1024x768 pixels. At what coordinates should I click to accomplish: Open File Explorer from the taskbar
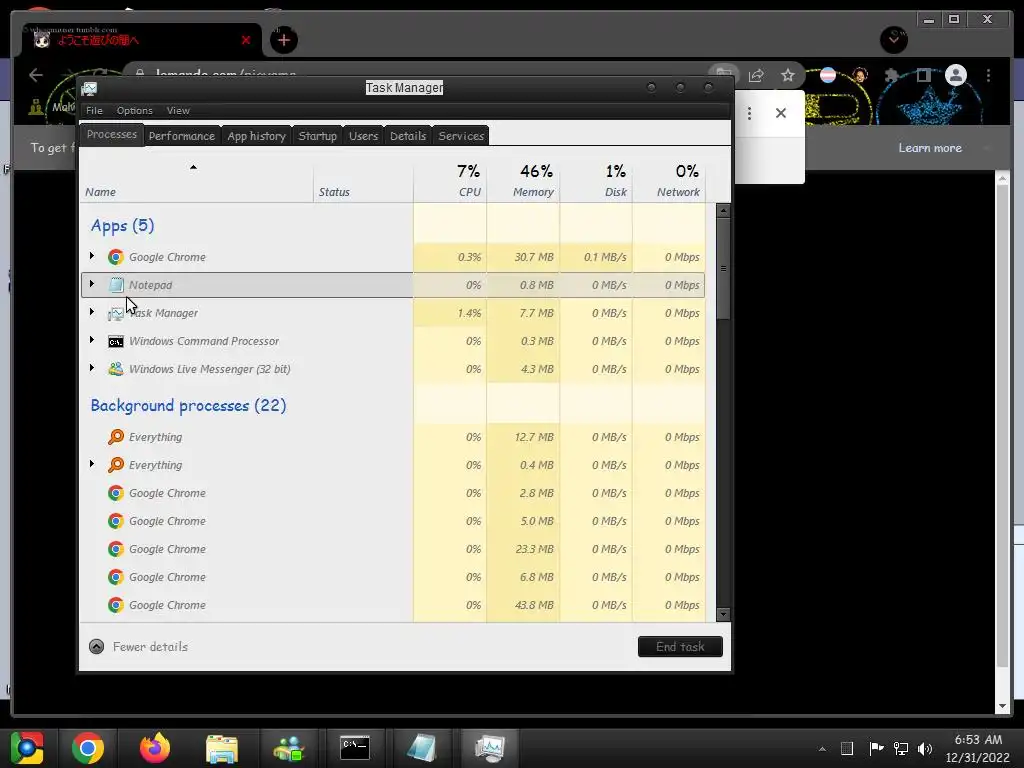[222, 748]
